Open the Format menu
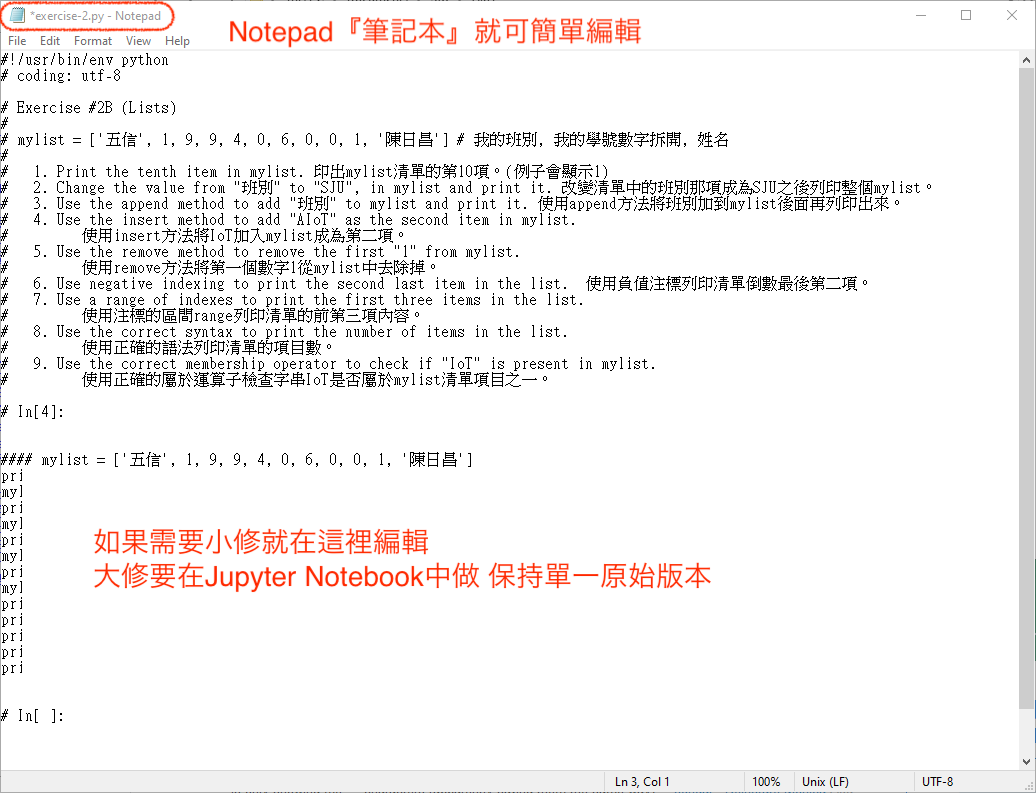Image resolution: width=1036 pixels, height=793 pixels. (93, 41)
